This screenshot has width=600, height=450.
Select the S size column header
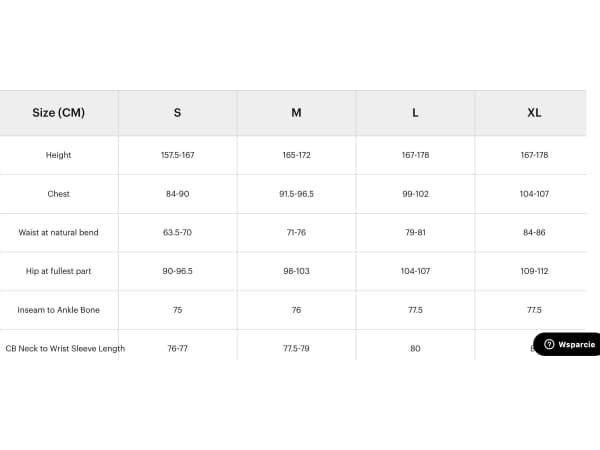[x=178, y=112]
